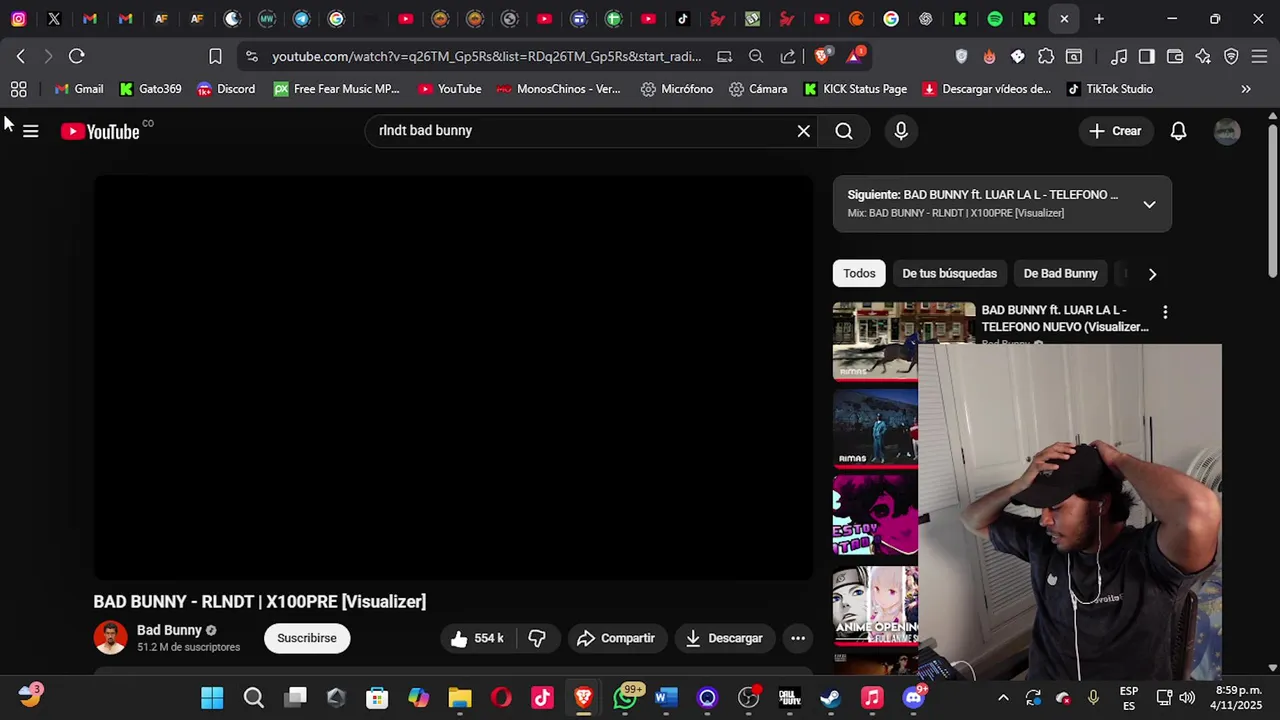Click the magnifier search button
Image resolution: width=1280 pixels, height=720 pixels.
[844, 131]
